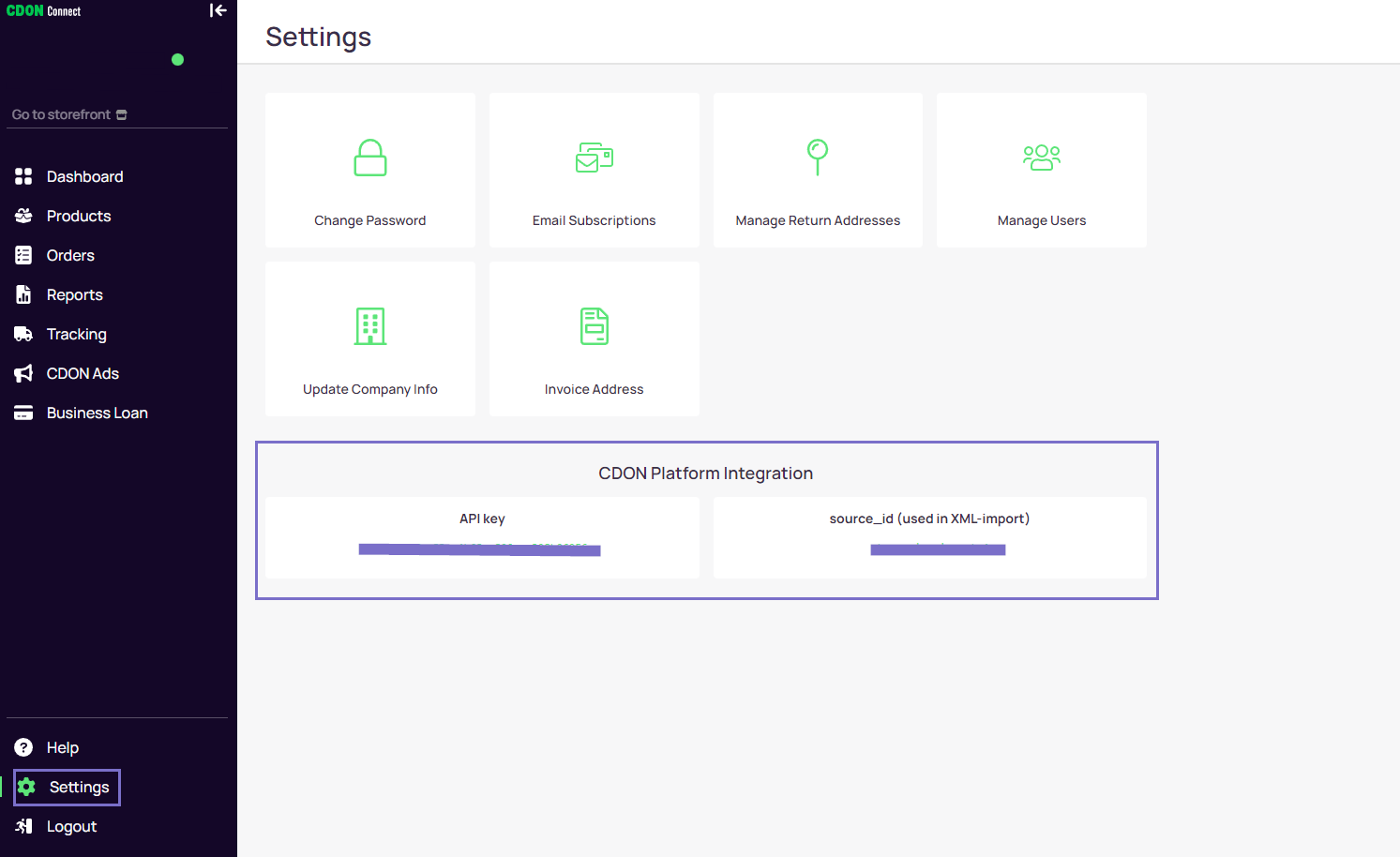Click the Logout running-man icon

pyautogui.click(x=23, y=826)
